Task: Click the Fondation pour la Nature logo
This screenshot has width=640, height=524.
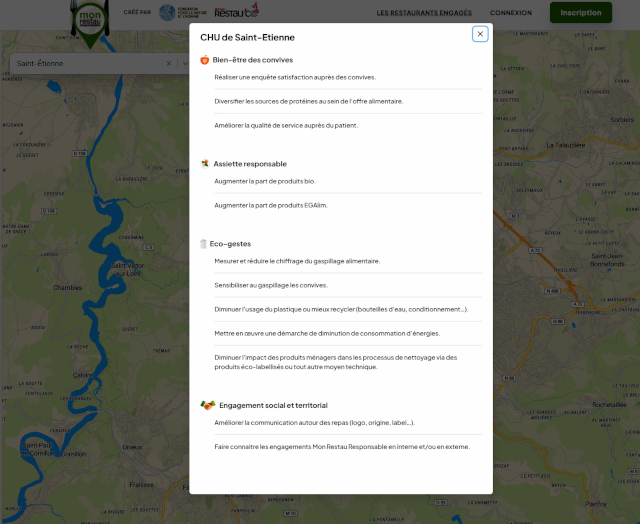Action: (x=178, y=13)
